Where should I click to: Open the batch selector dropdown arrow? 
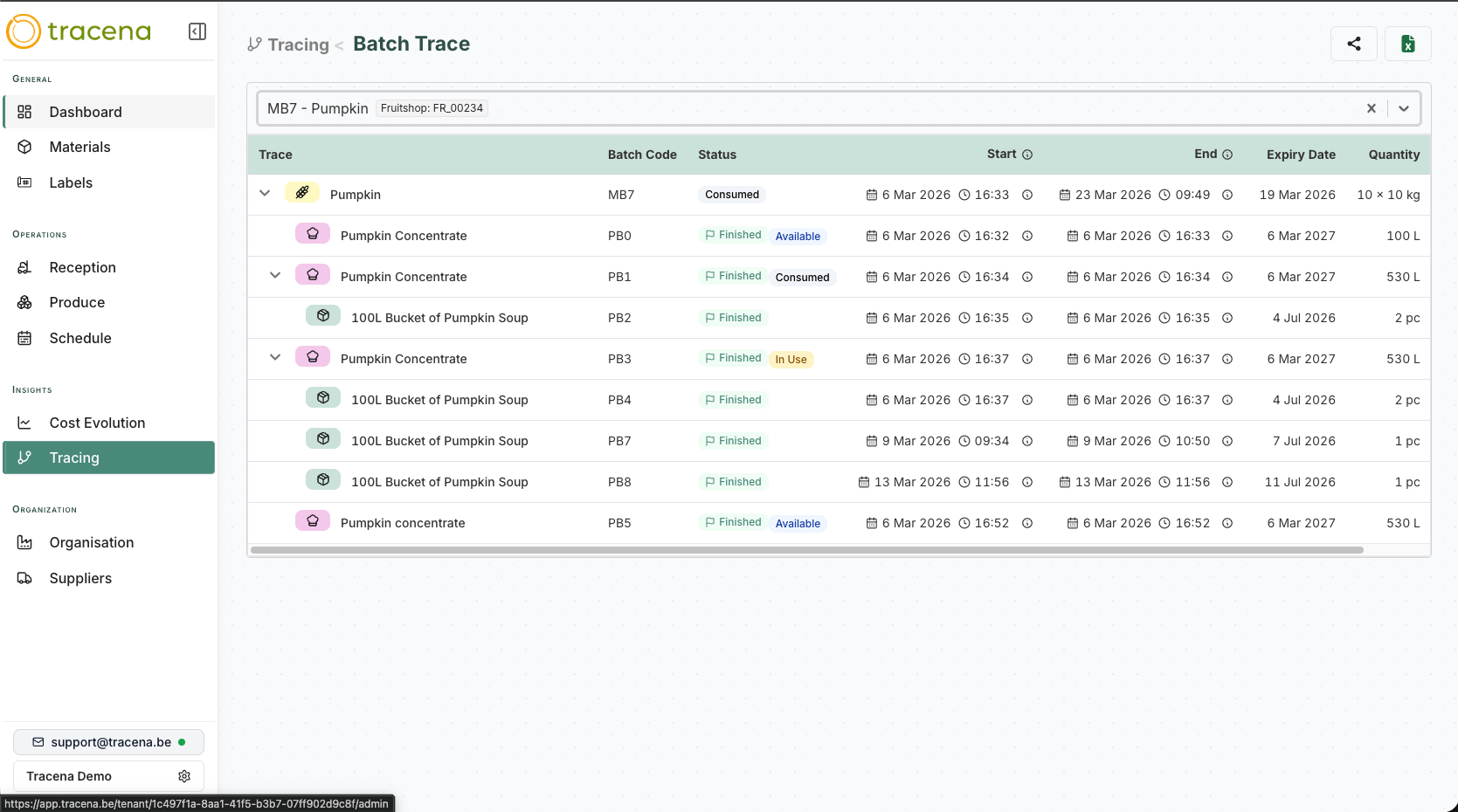coord(1404,108)
